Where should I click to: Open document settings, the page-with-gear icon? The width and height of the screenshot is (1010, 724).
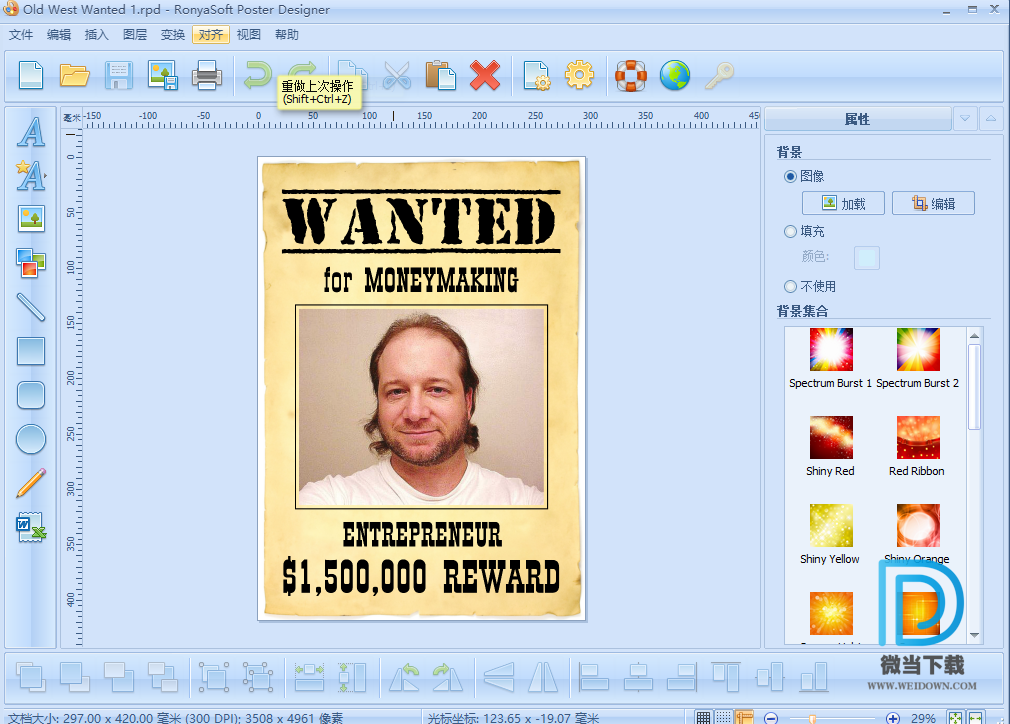pyautogui.click(x=537, y=75)
